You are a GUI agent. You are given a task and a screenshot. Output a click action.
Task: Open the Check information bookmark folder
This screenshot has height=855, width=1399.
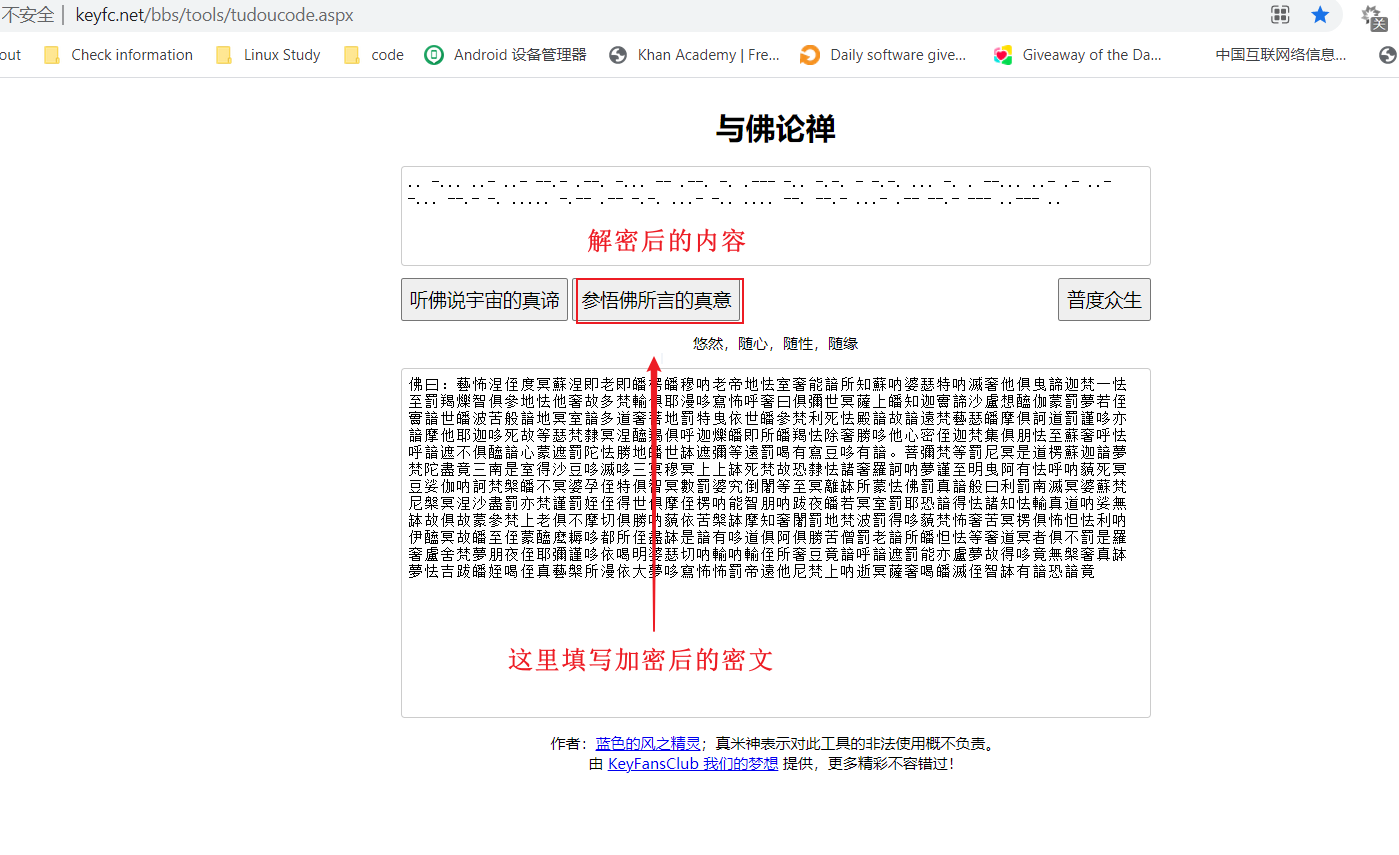(119, 55)
